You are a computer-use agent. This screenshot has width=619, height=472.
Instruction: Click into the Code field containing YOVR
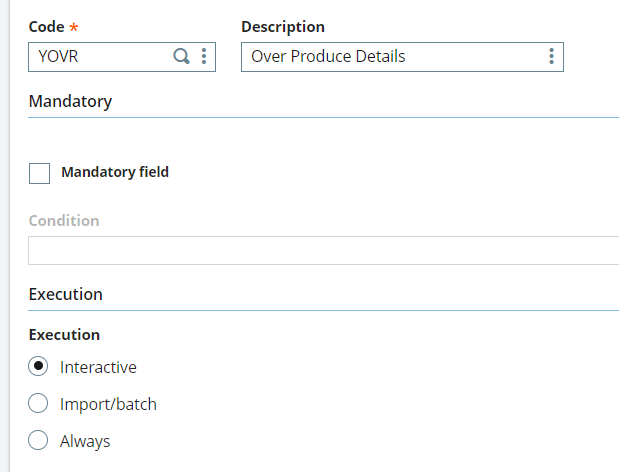(x=100, y=57)
